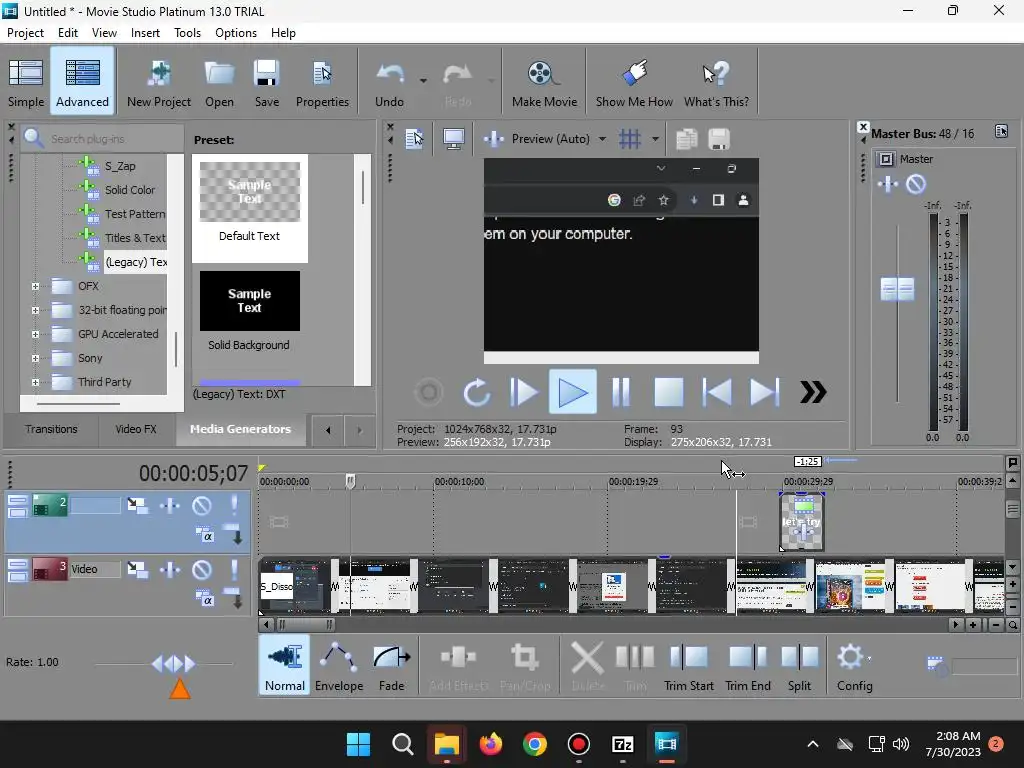The height and width of the screenshot is (768, 1024).
Task: Adjust the playback Rate slider
Action: click(x=173, y=664)
